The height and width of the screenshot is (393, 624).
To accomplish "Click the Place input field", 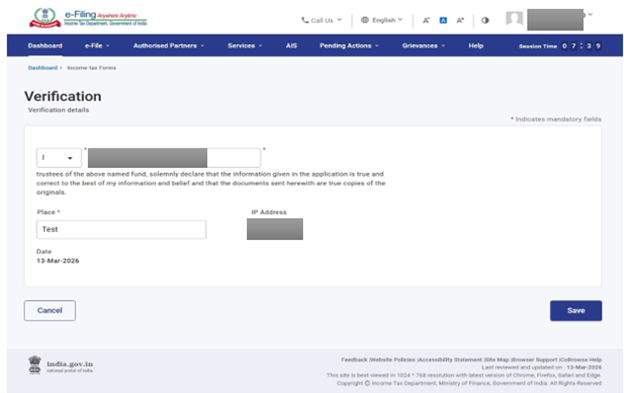I will (x=121, y=230).
